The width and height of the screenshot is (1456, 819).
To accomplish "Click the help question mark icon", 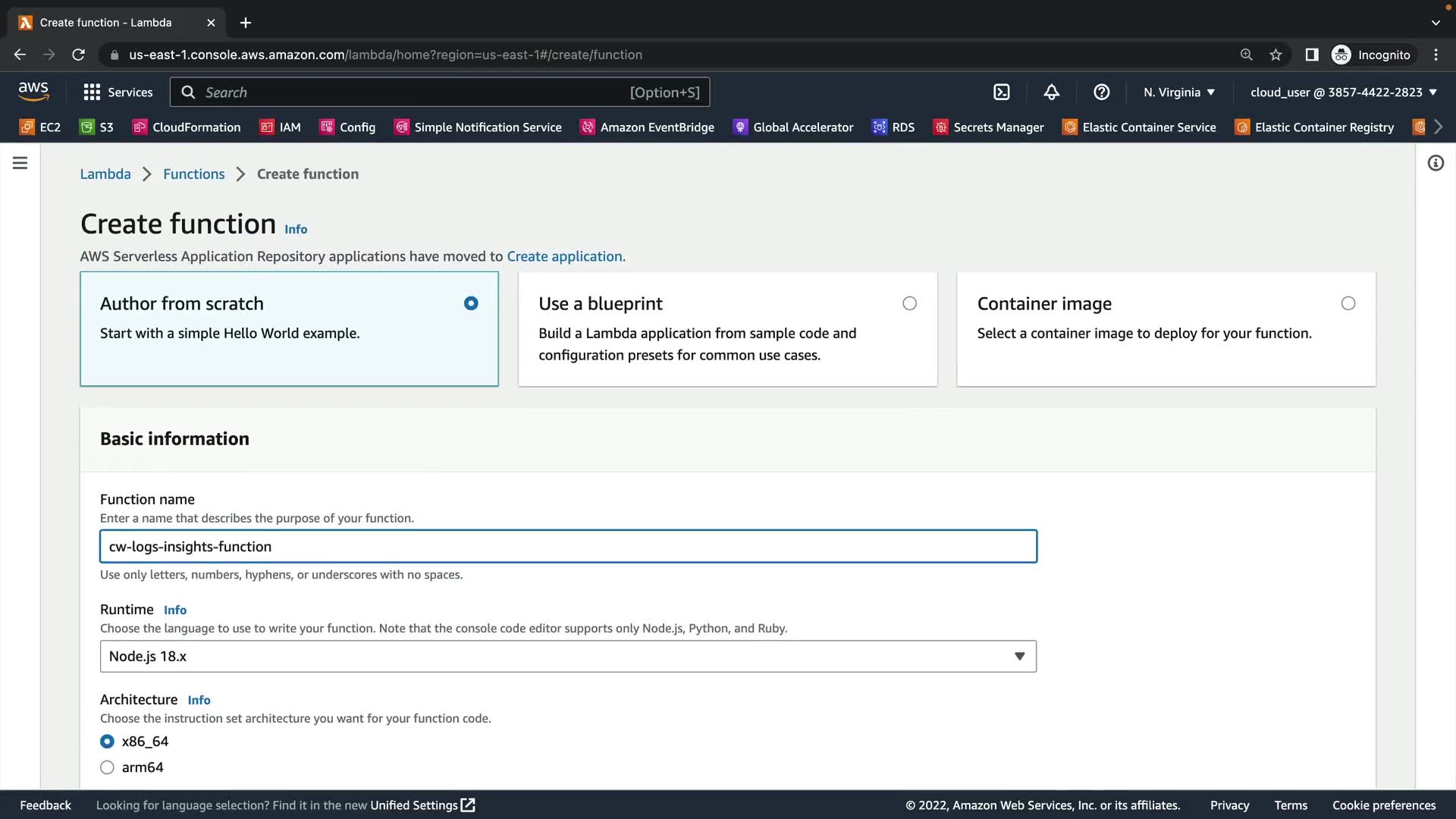I will [1101, 92].
